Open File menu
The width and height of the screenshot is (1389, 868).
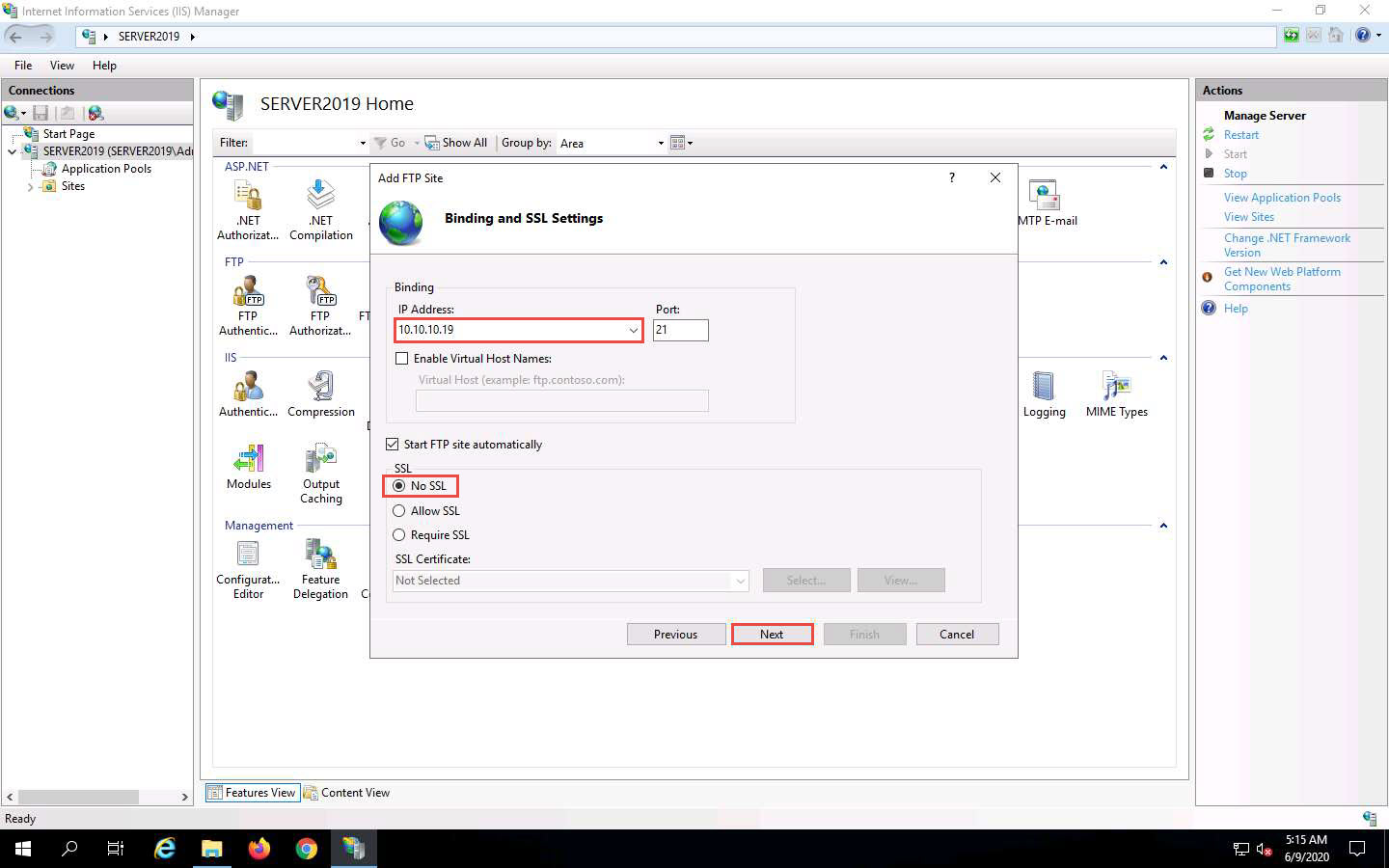click(x=23, y=66)
